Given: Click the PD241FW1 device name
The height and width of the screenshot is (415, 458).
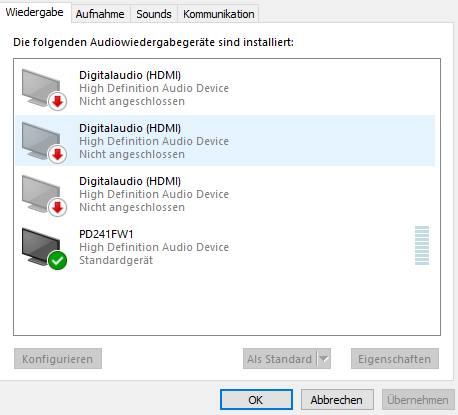Looking at the screenshot, I should point(106,234).
